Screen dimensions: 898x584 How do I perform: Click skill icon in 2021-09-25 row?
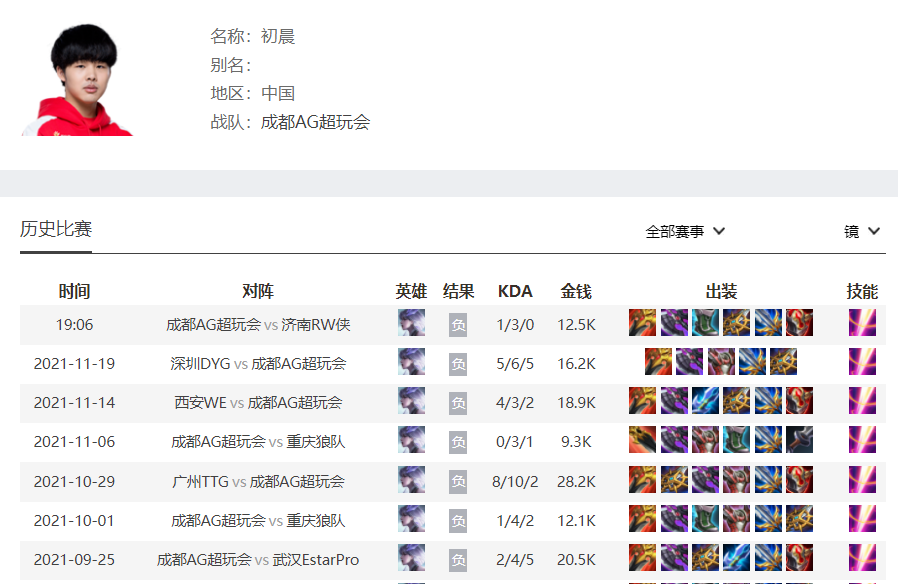pyautogui.click(x=862, y=557)
